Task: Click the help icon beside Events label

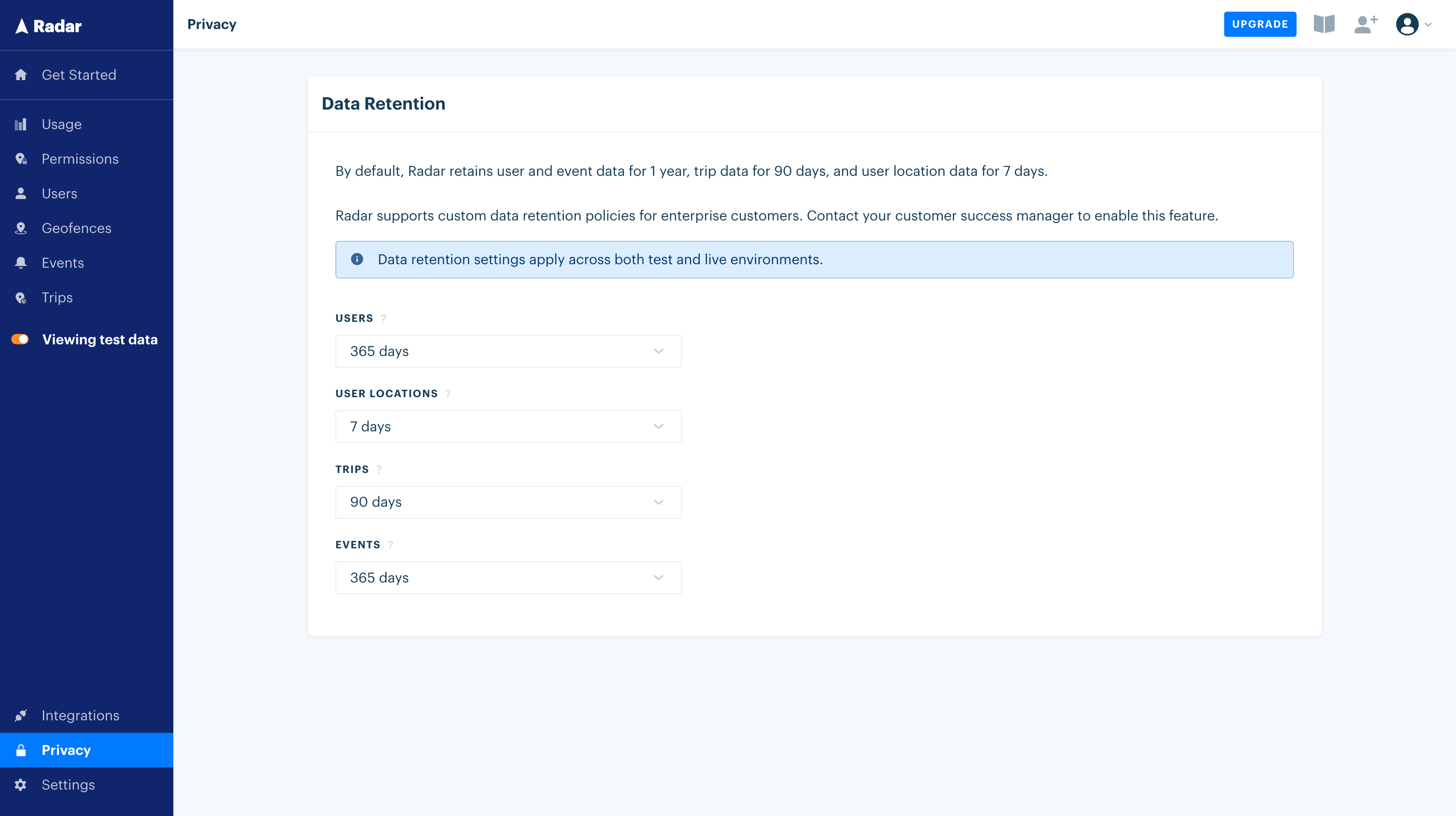Action: (390, 545)
